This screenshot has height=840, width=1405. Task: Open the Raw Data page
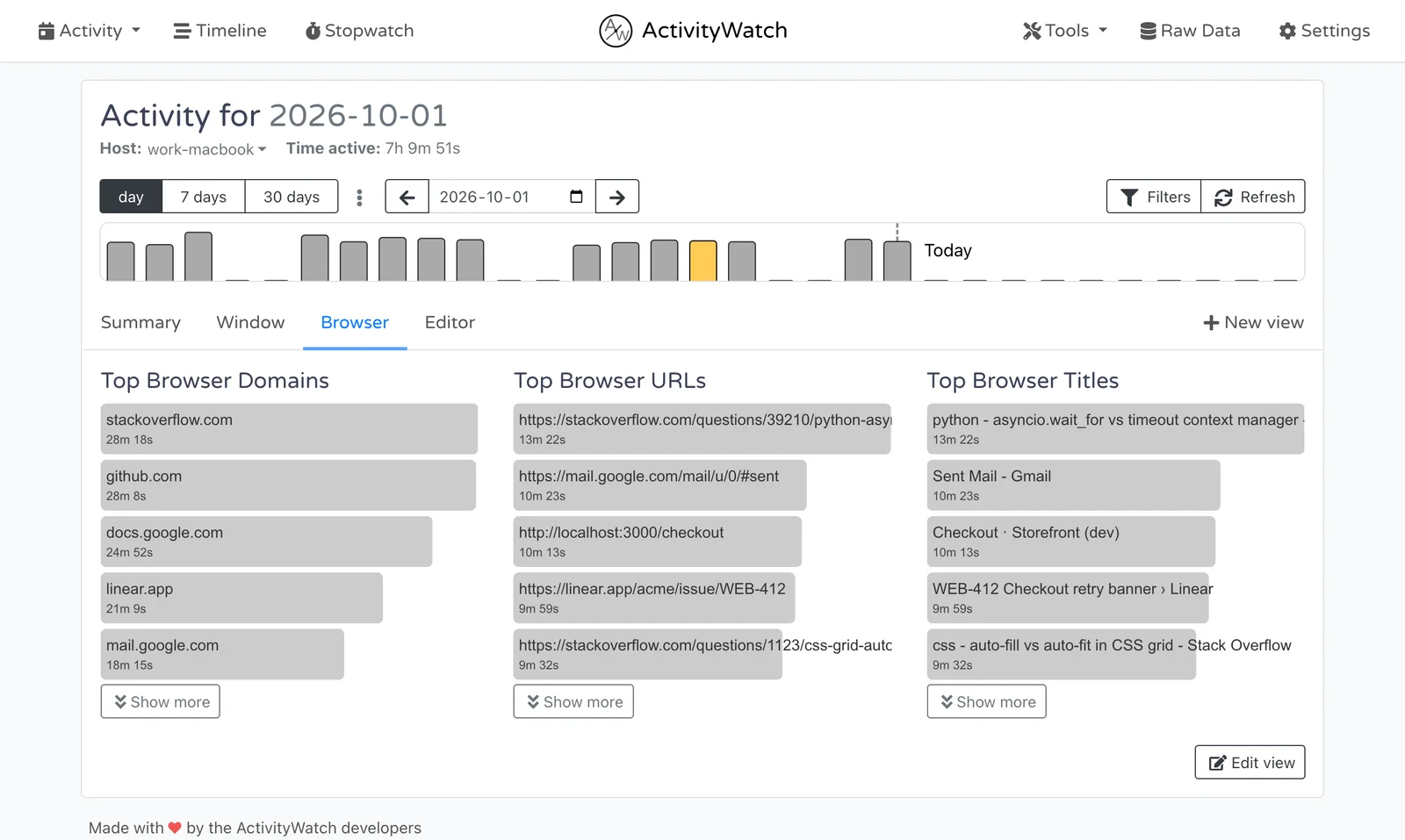pos(1190,31)
